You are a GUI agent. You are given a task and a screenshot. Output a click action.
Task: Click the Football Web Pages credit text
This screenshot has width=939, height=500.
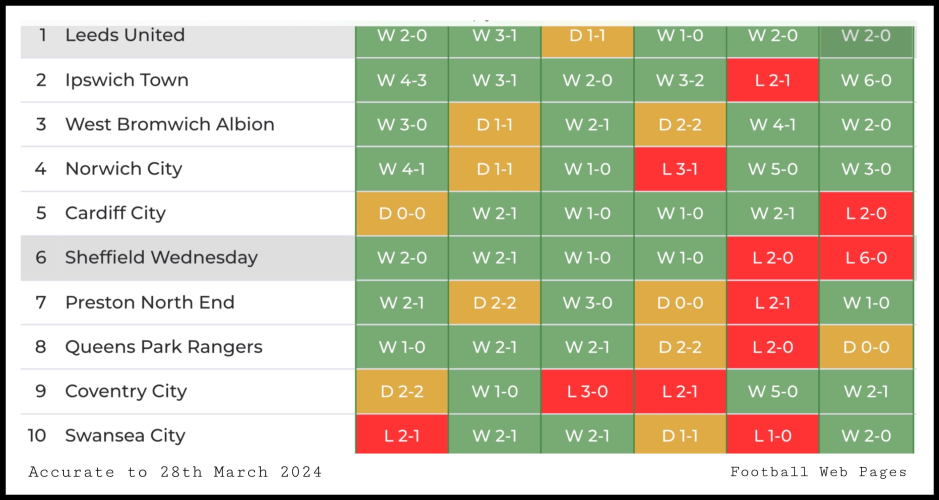tap(818, 472)
